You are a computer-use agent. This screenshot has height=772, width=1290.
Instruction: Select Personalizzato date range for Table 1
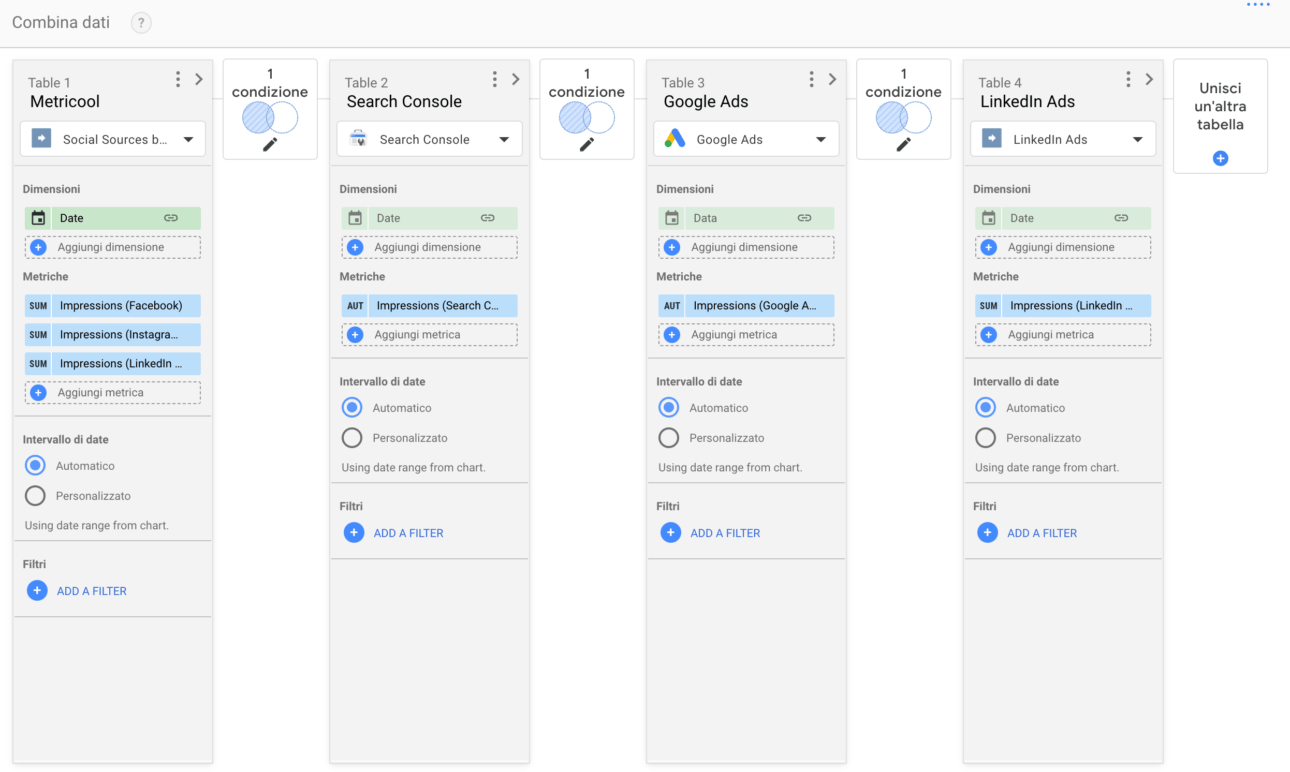[x=35, y=496]
